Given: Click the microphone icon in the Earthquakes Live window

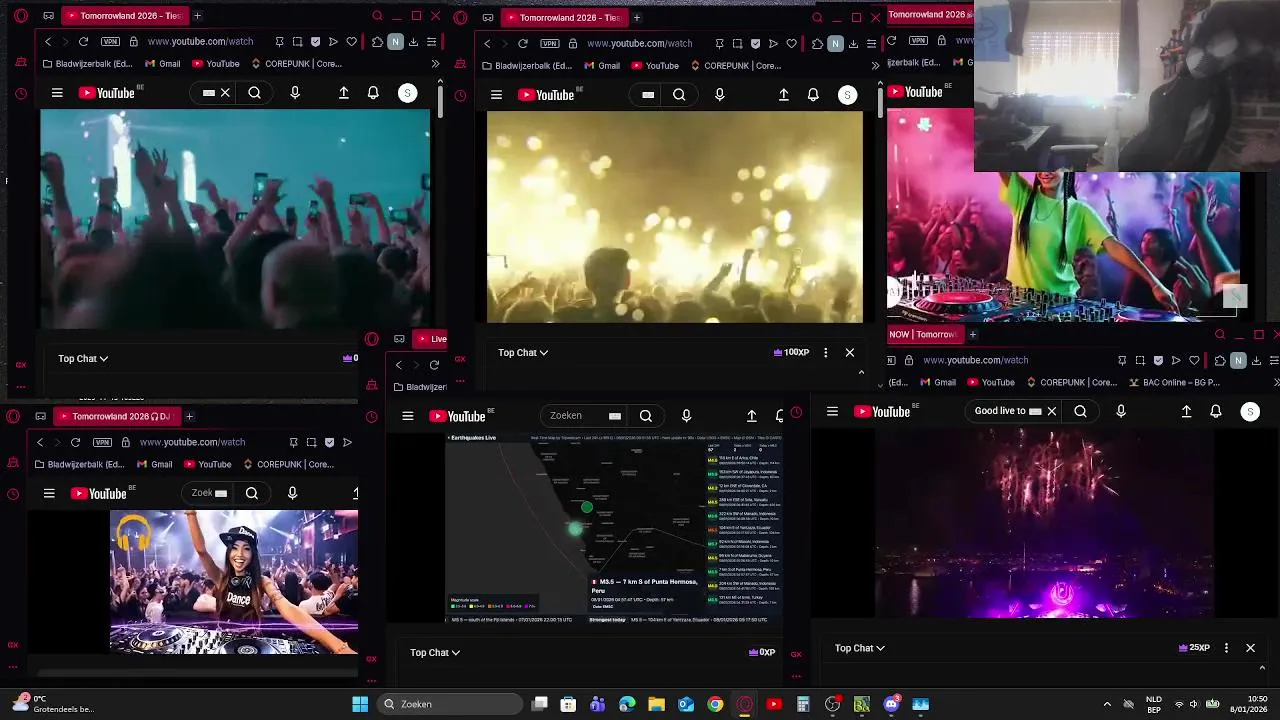Looking at the screenshot, I should [686, 416].
